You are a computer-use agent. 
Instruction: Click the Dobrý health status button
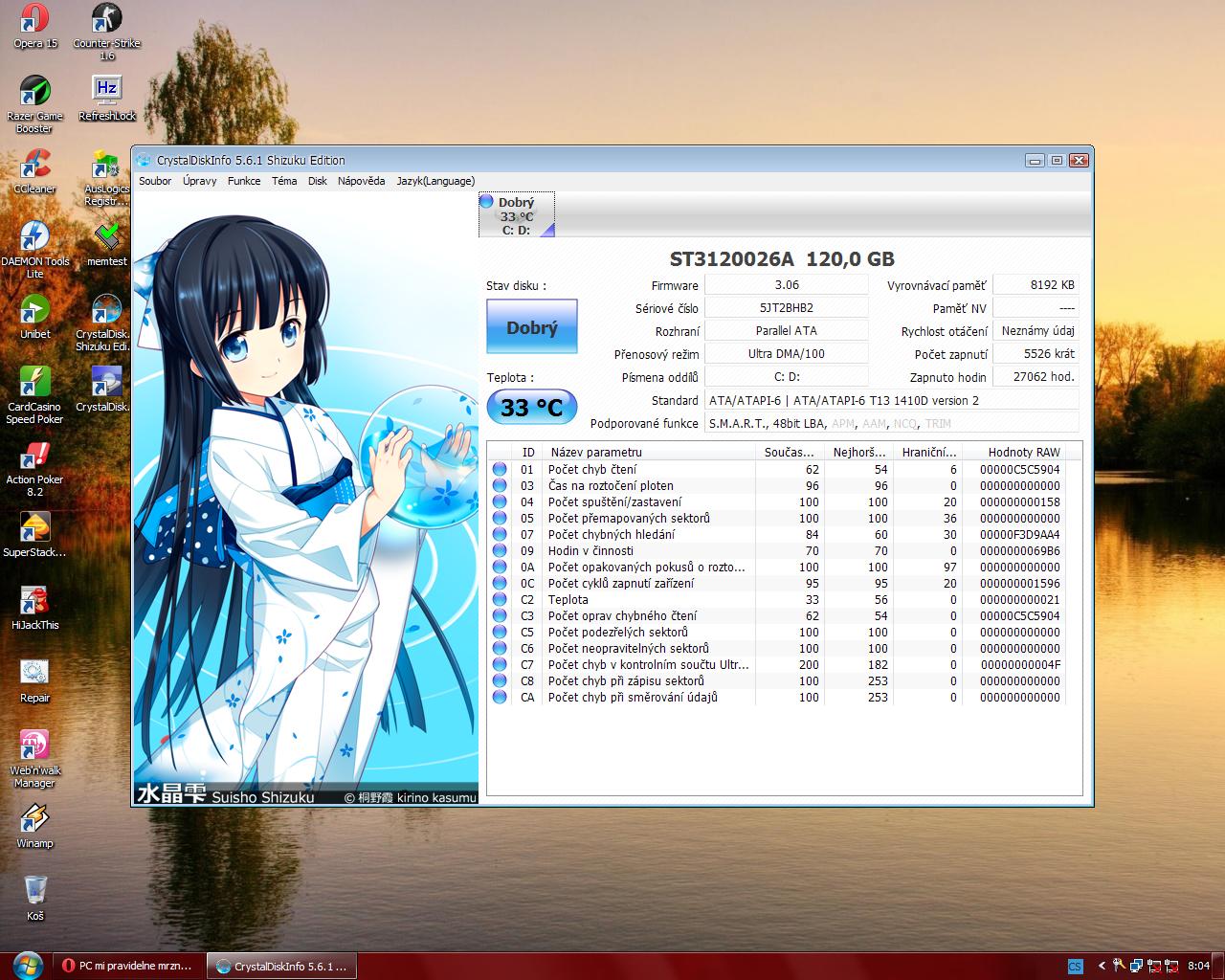(532, 327)
